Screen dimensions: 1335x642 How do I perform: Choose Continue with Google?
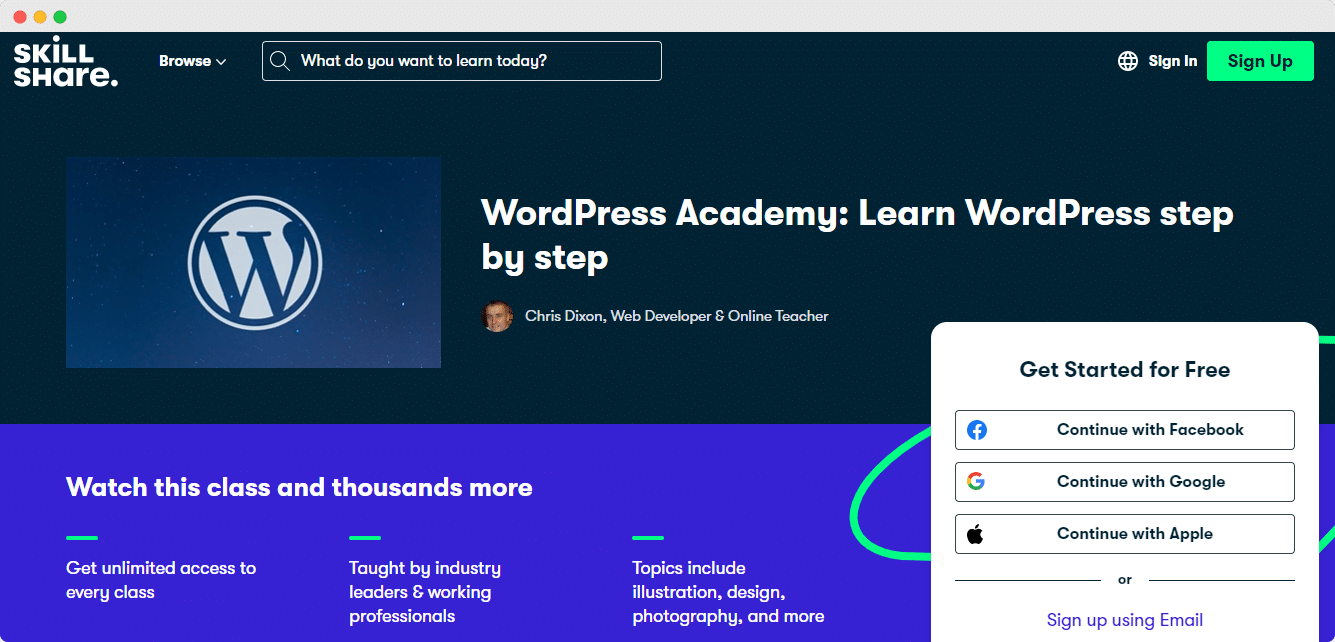tap(1125, 482)
